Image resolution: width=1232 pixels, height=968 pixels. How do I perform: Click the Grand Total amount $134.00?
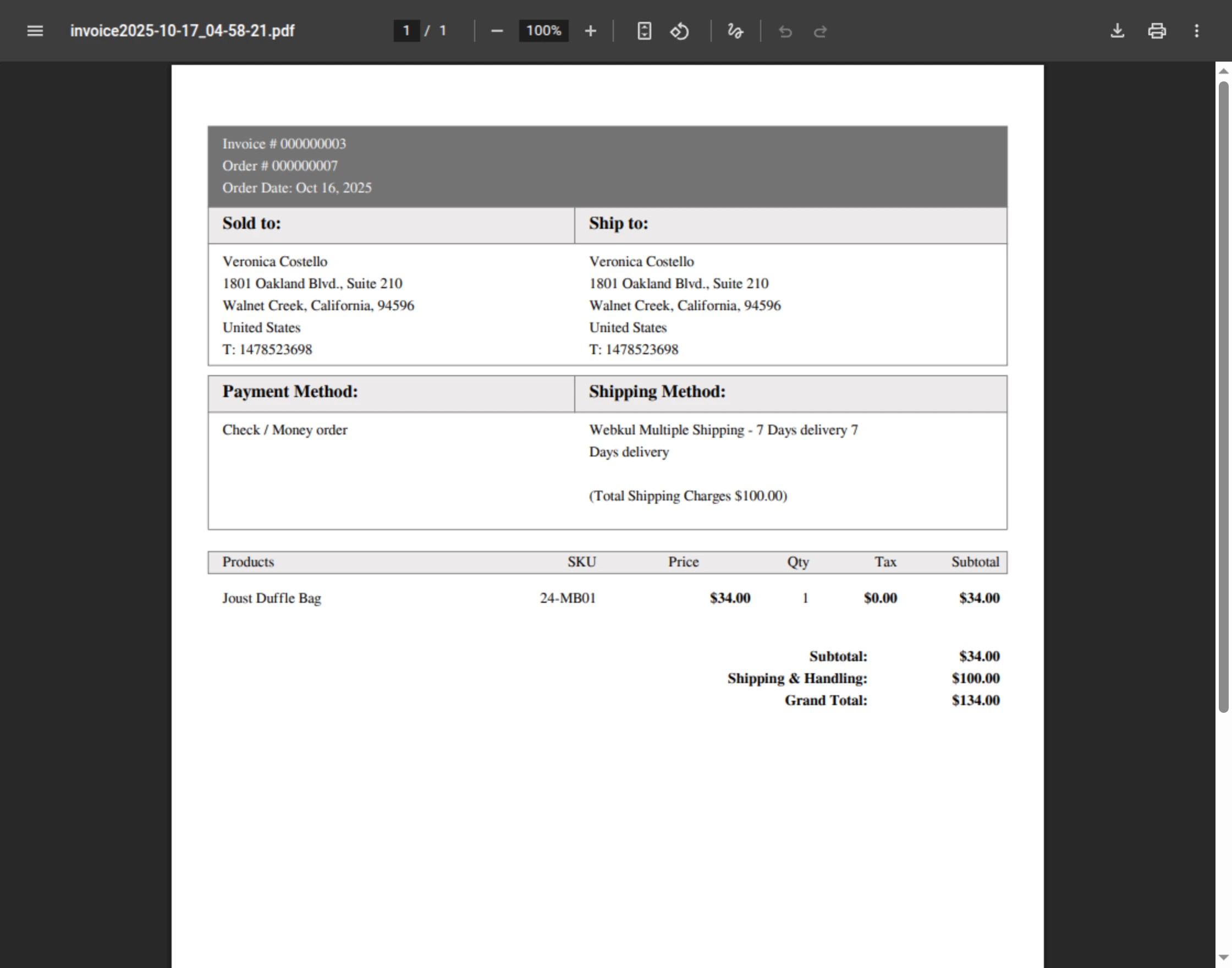point(975,701)
